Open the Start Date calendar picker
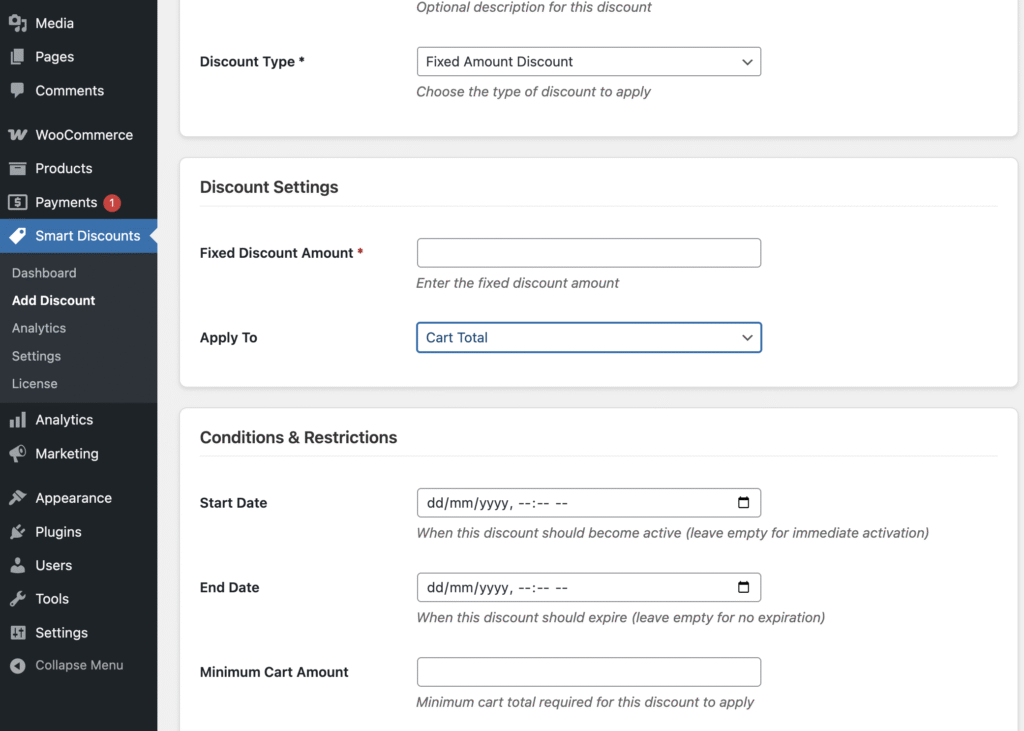1024x731 pixels. pyautogui.click(x=743, y=503)
